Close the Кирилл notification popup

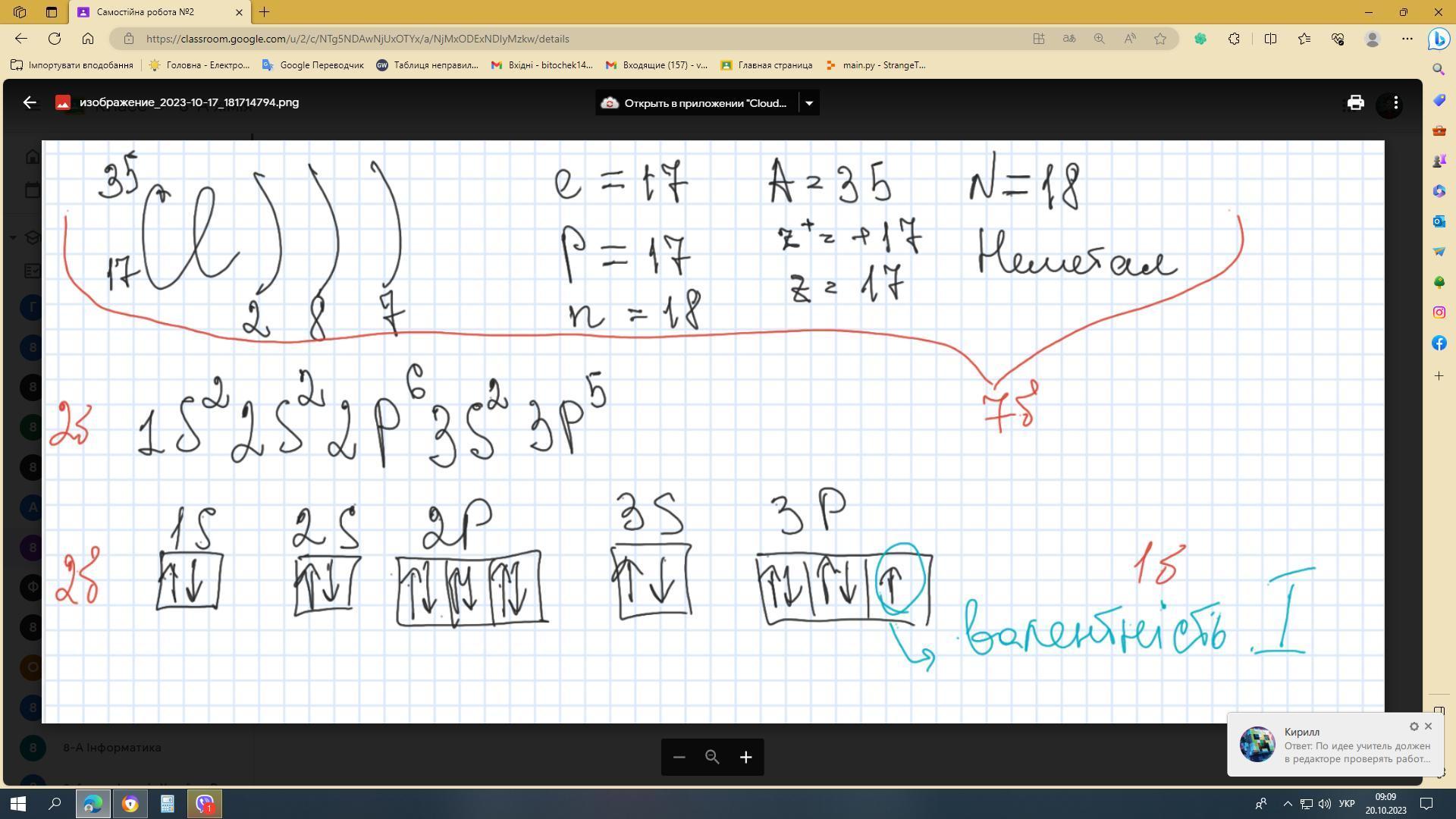point(1429,726)
